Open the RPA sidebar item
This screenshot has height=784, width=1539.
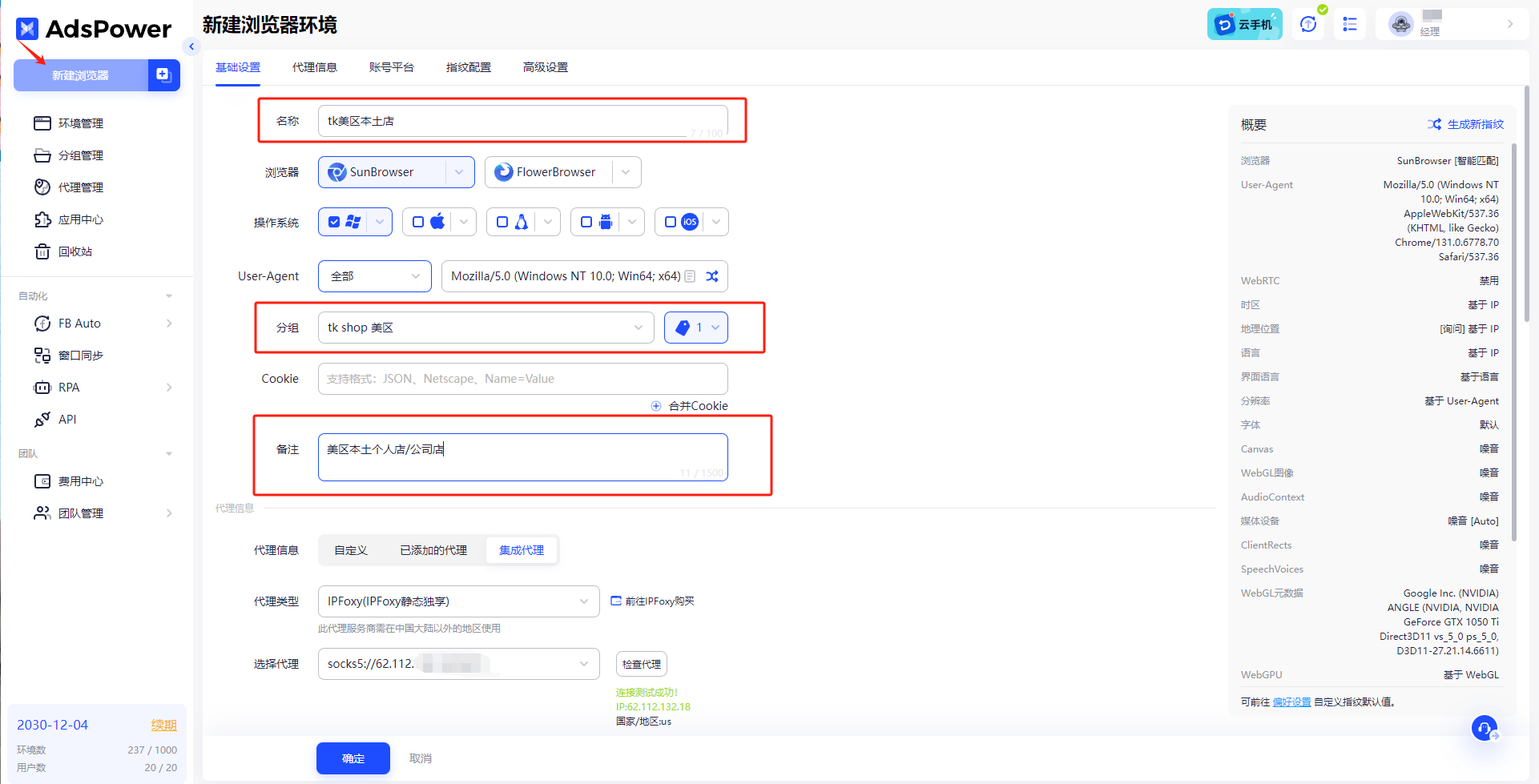coord(69,388)
